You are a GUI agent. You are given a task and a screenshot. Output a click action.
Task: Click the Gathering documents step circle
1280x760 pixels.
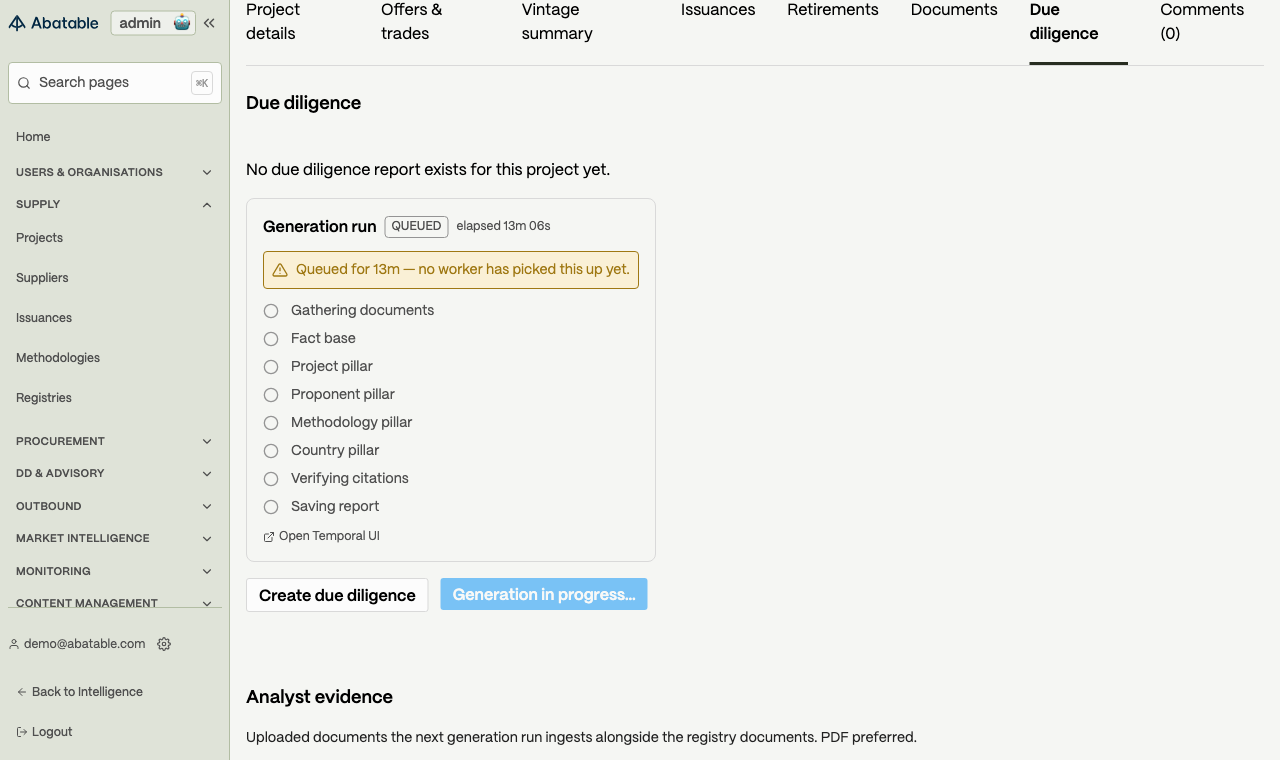(x=271, y=311)
